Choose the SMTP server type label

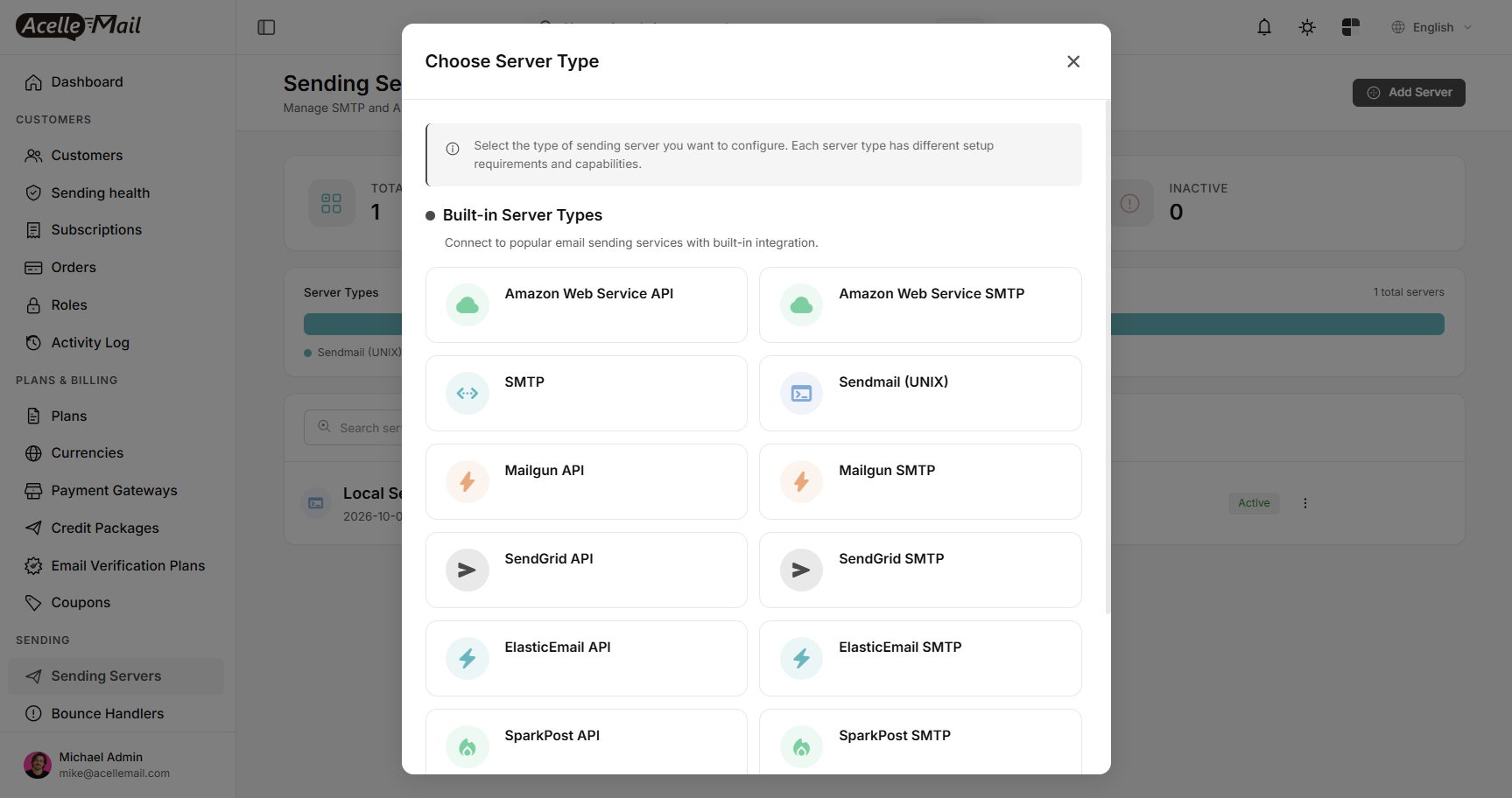point(524,382)
